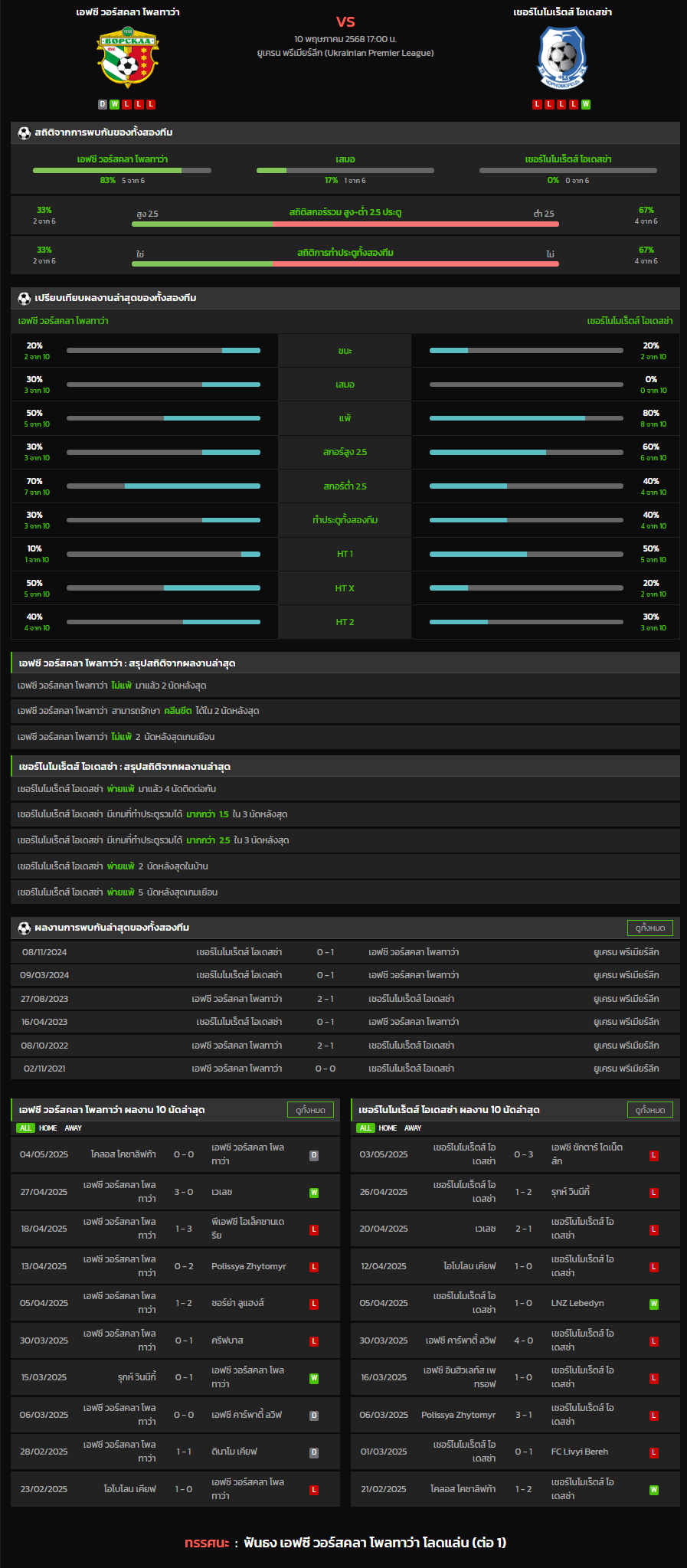Click the 08/11/2024 head-to-head match row

coord(345,952)
